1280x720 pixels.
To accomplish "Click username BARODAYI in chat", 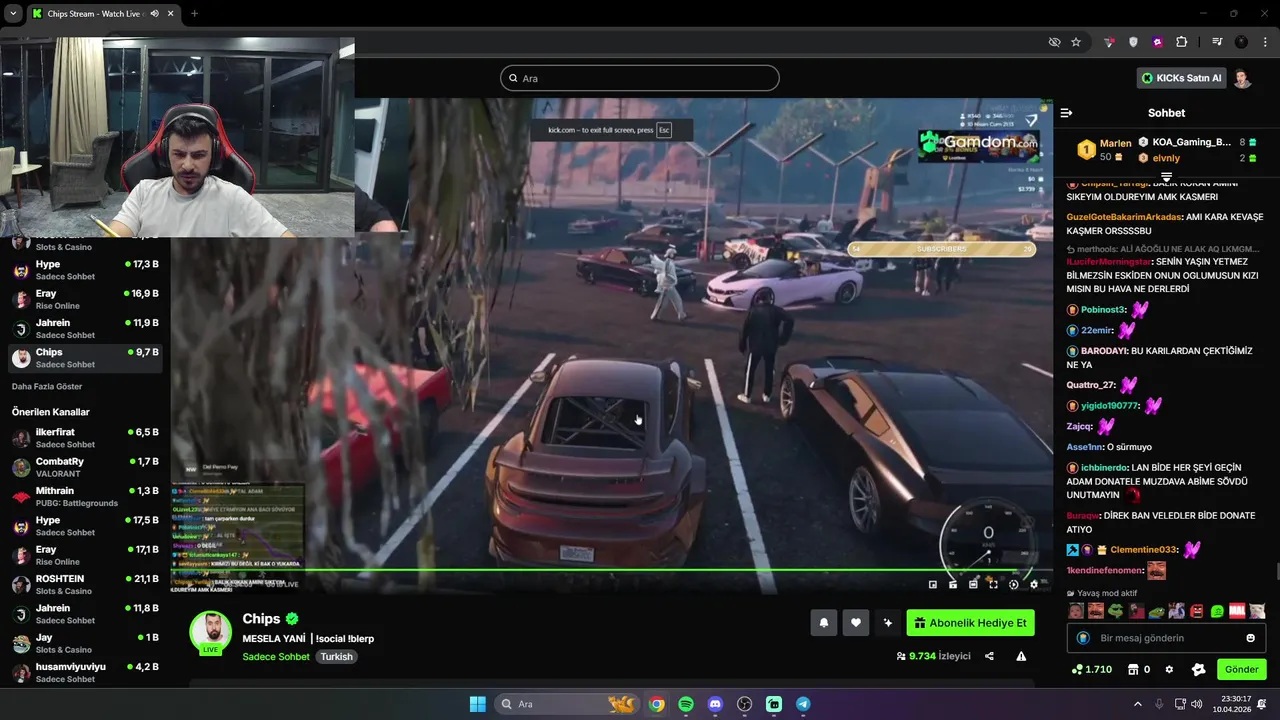I will [x=1105, y=351].
